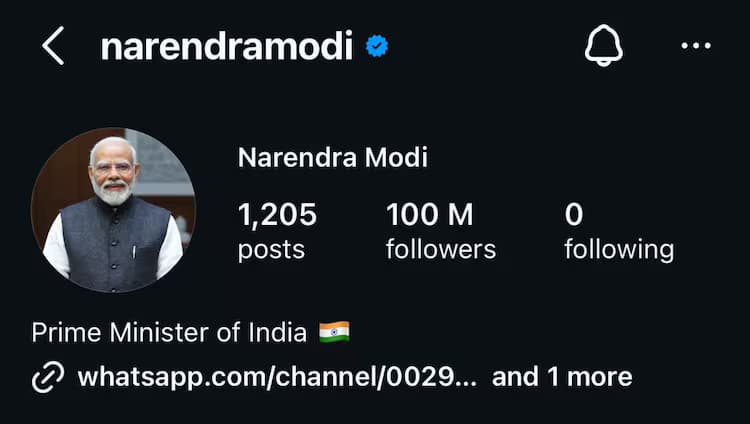The width and height of the screenshot is (750, 424).
Task: Click the chain link icon
Action: (x=47, y=377)
